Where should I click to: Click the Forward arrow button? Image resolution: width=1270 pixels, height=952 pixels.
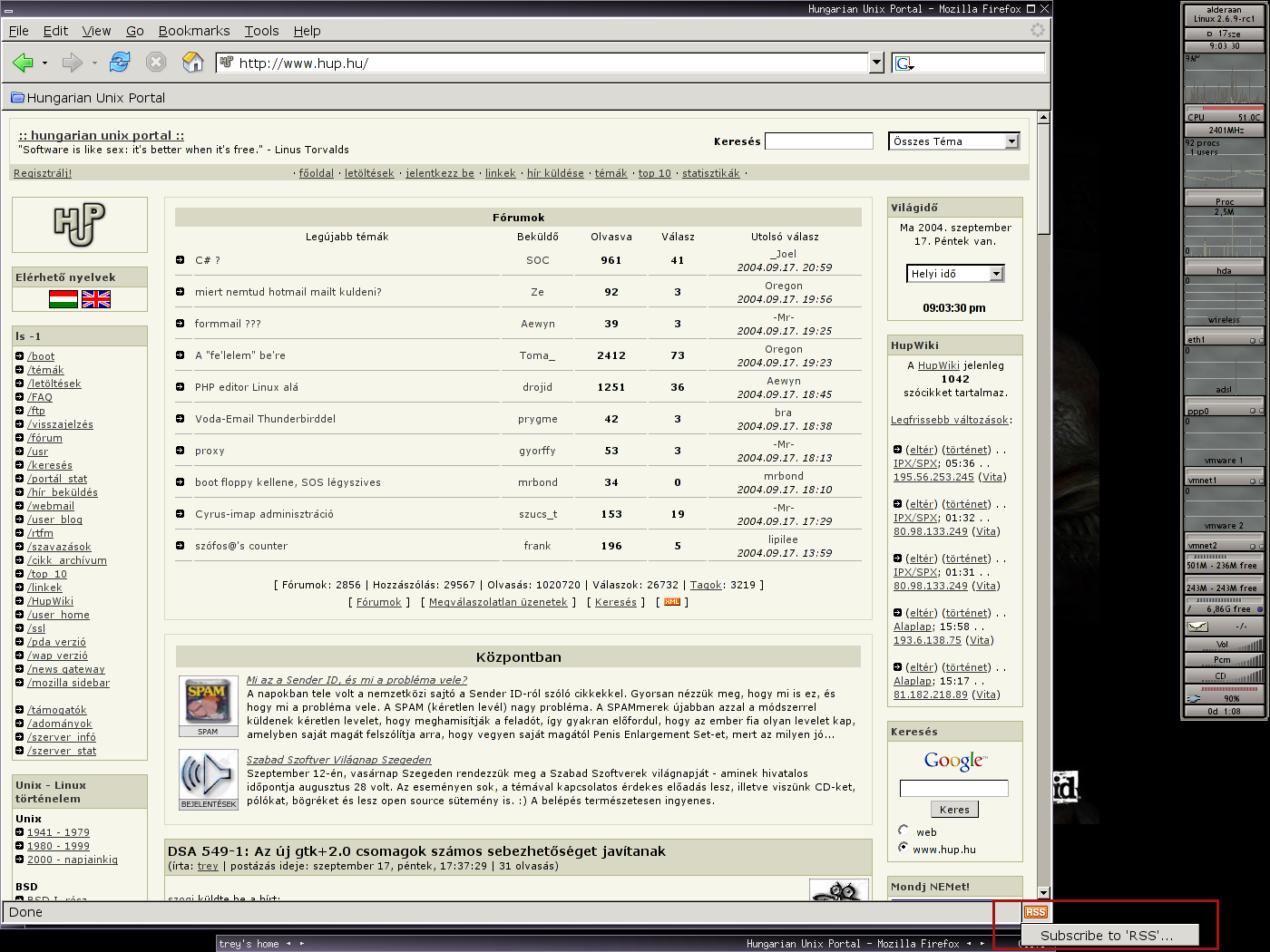click(x=73, y=63)
